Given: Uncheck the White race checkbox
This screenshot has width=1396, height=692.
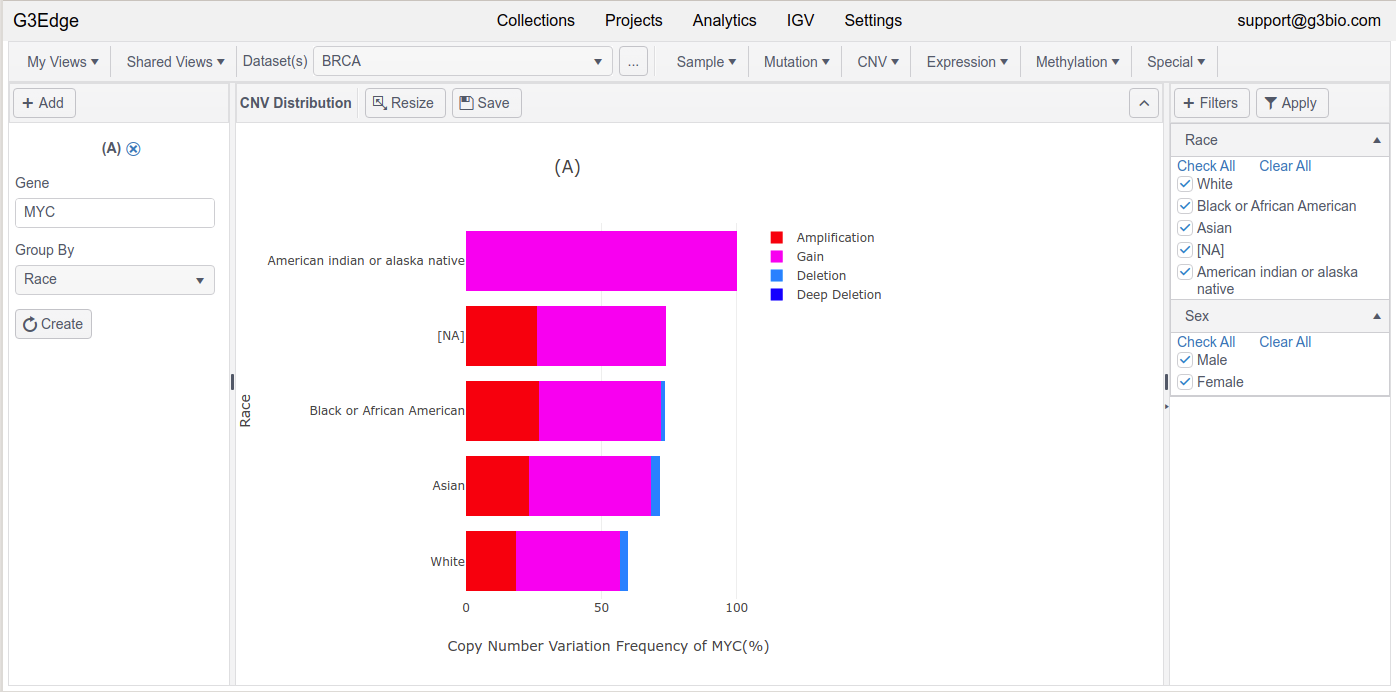Looking at the screenshot, I should click(x=1185, y=184).
